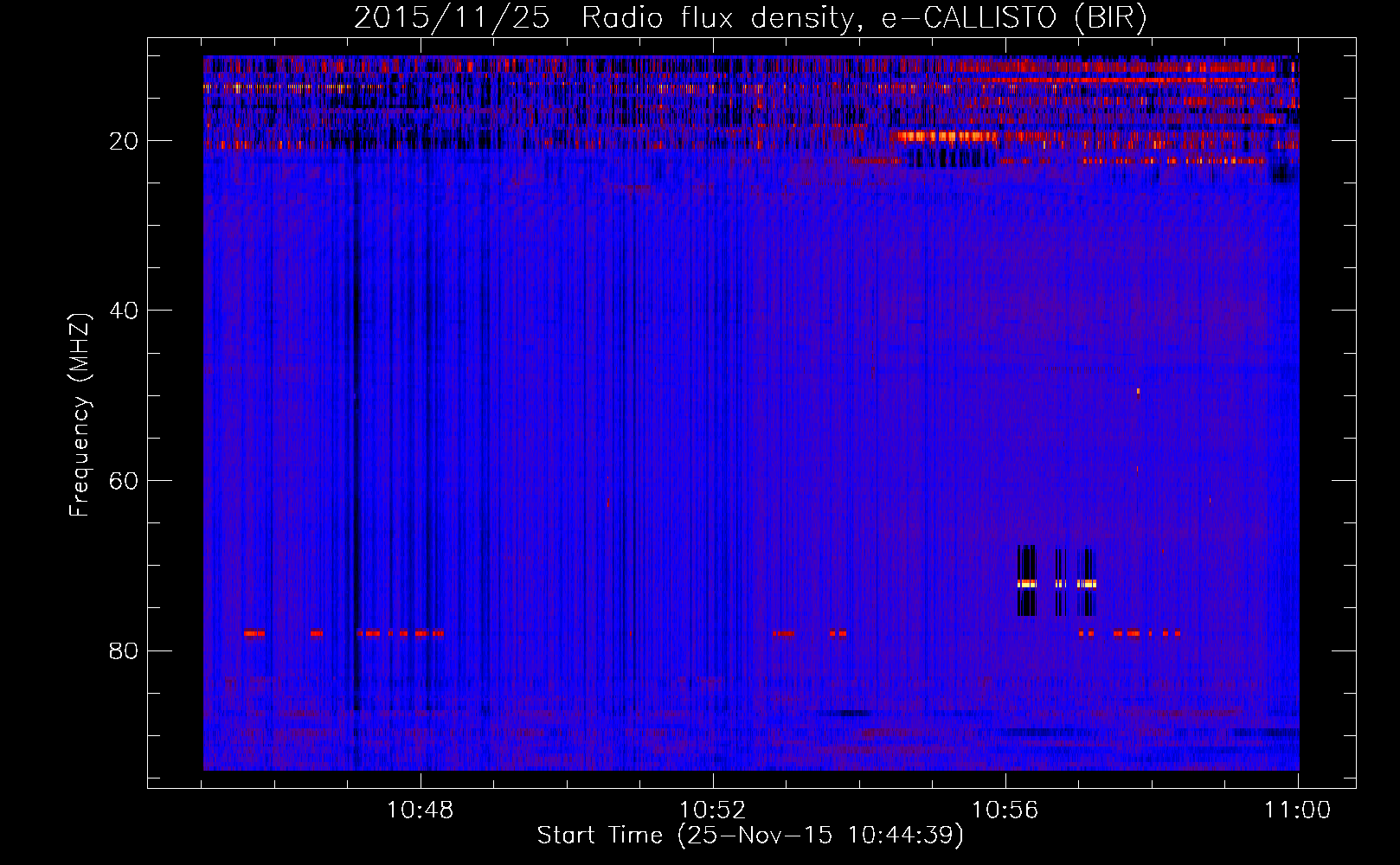Click the 'Frequency (MHZ)' y-axis label

80,415
